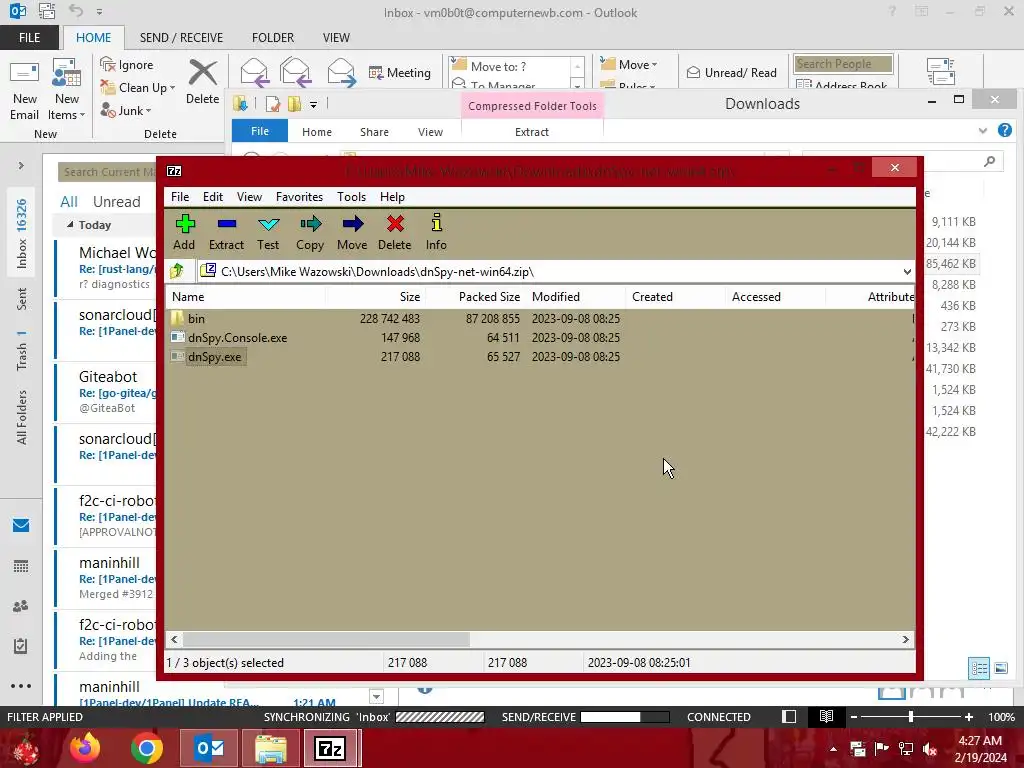The width and height of the screenshot is (1024, 768).
Task: Sort by the Size column header
Action: click(376, 296)
